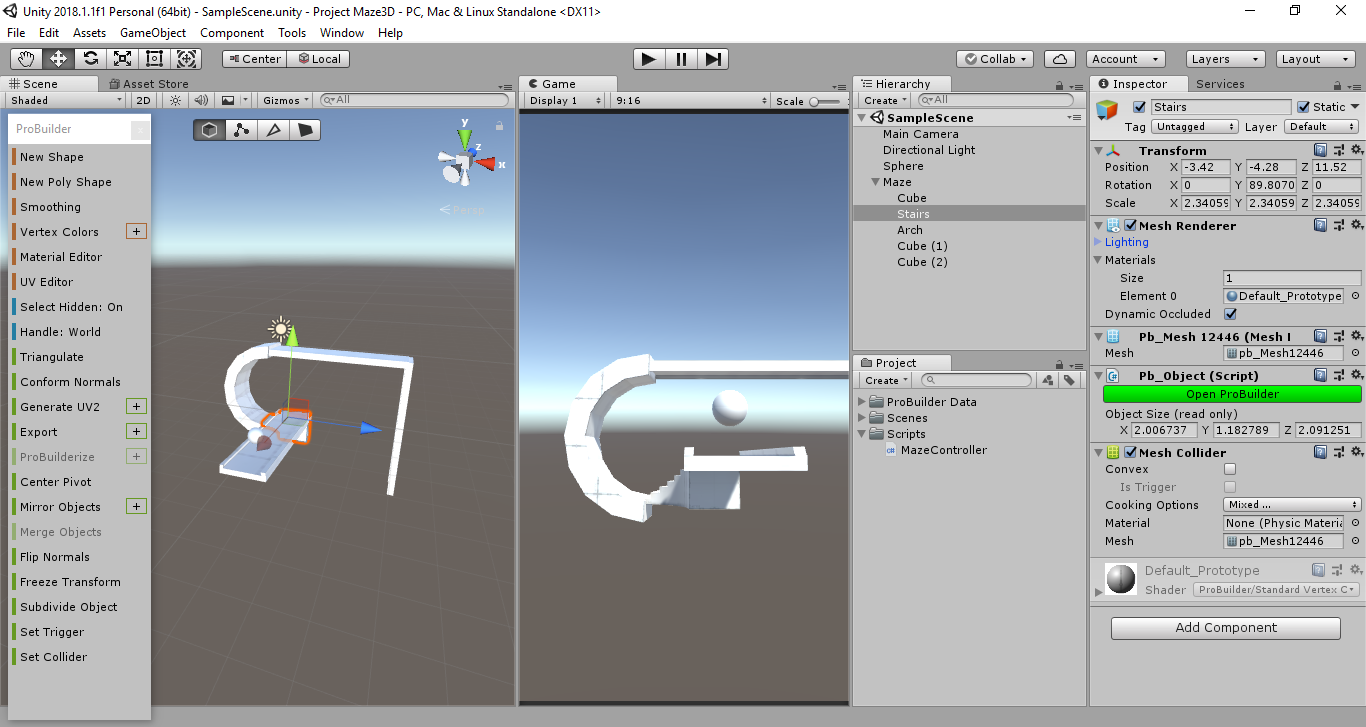Click Project search by type icon
Image resolution: width=1366 pixels, height=727 pixels.
point(1047,380)
